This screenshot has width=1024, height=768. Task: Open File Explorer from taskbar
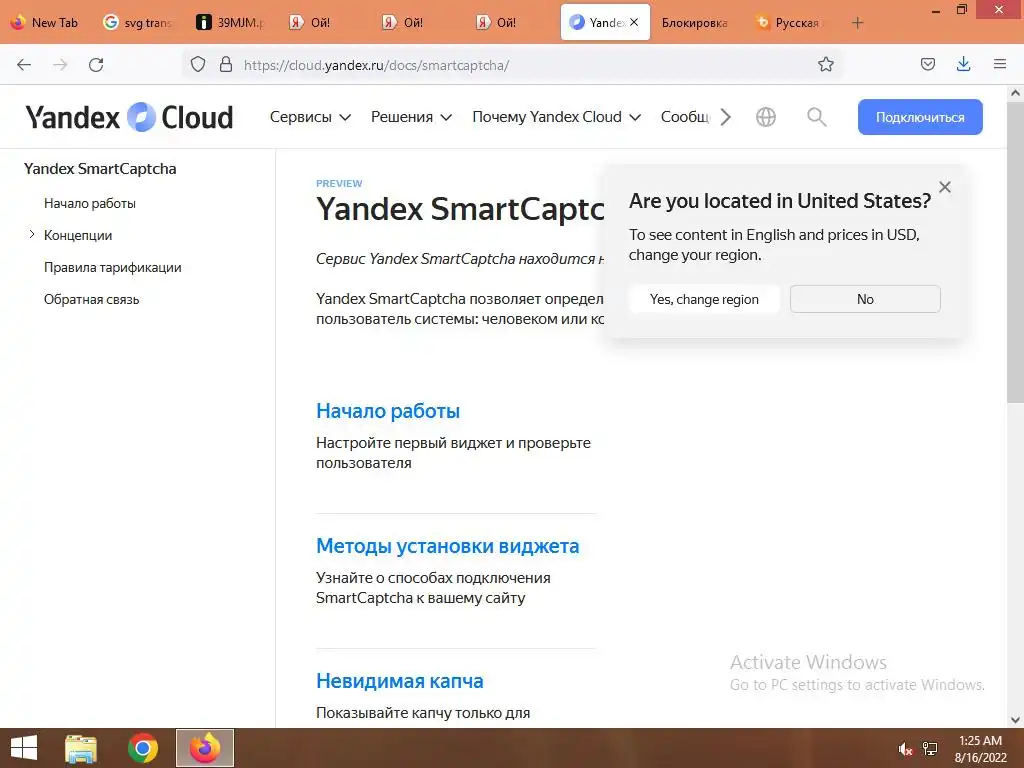(81, 748)
